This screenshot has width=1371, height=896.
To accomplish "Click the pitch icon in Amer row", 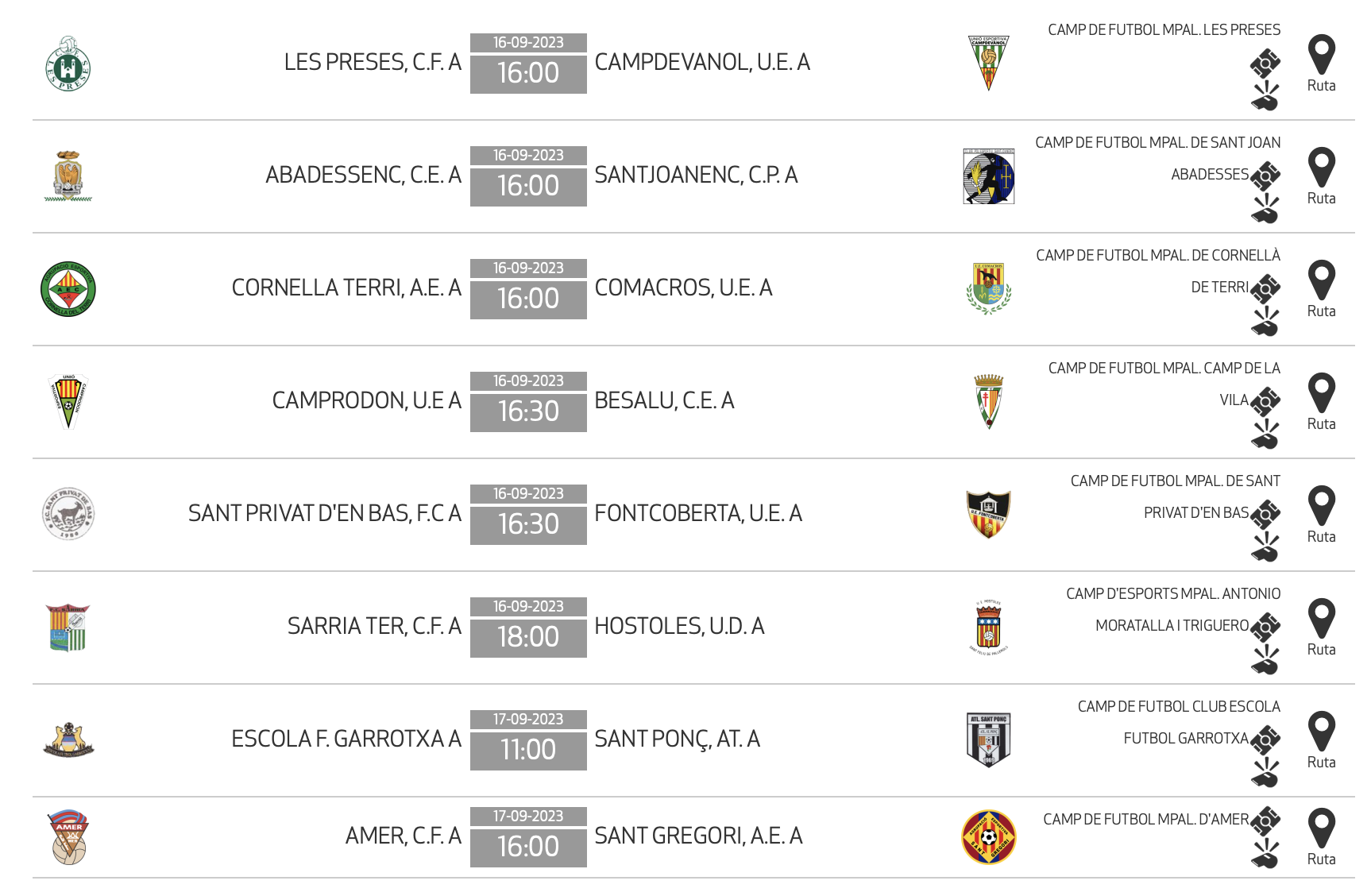I will [1265, 821].
